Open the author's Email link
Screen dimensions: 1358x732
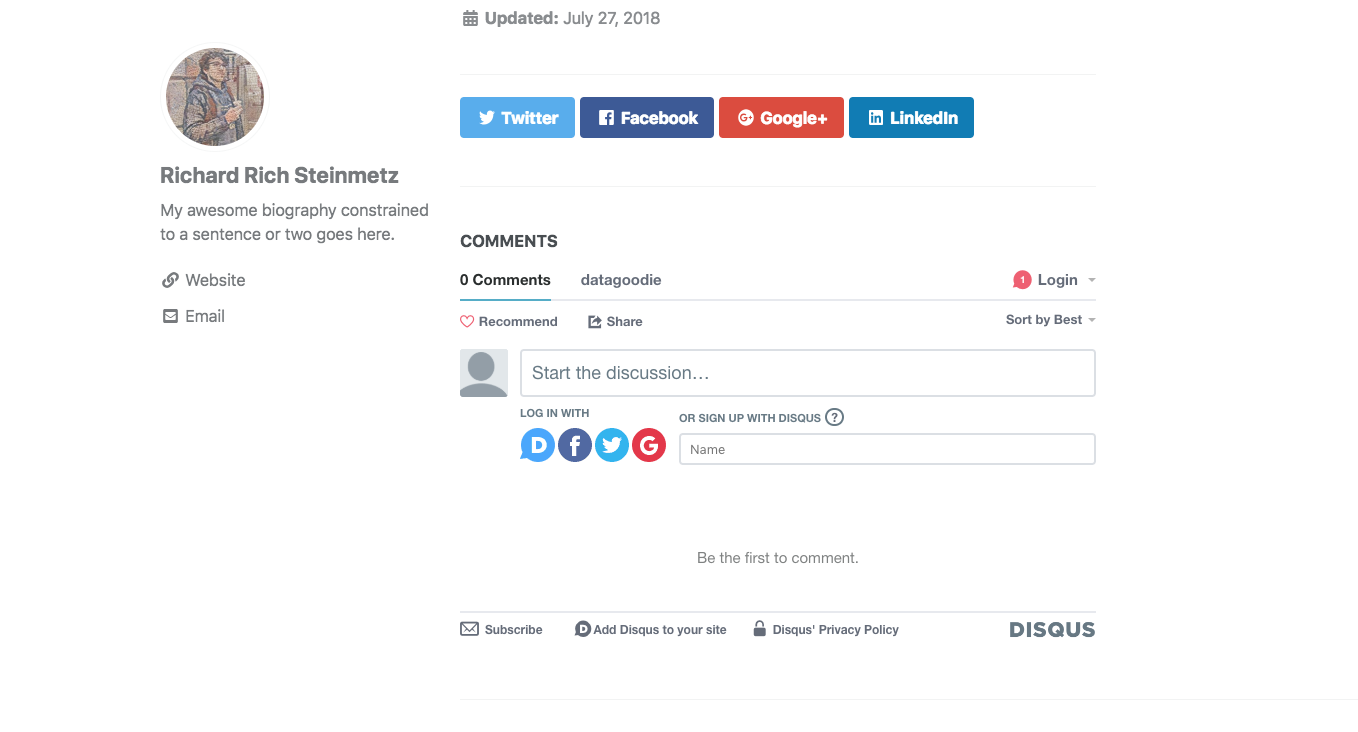click(193, 316)
